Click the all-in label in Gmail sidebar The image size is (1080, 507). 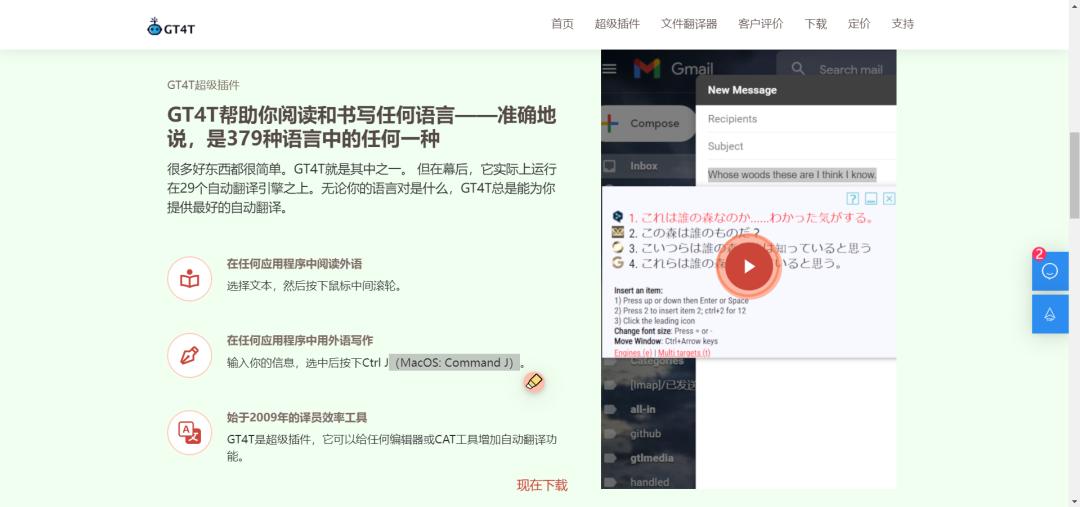[643, 409]
